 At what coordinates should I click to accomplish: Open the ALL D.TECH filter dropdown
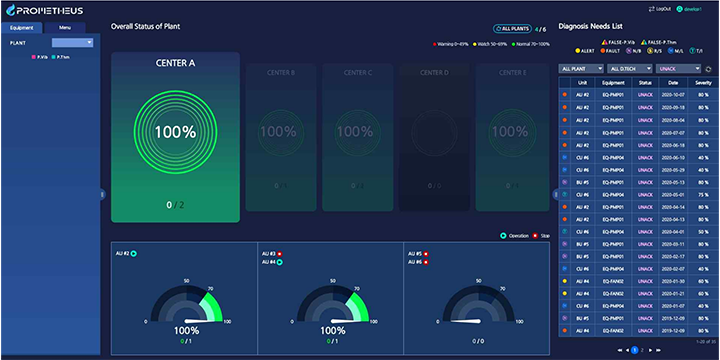[630, 69]
